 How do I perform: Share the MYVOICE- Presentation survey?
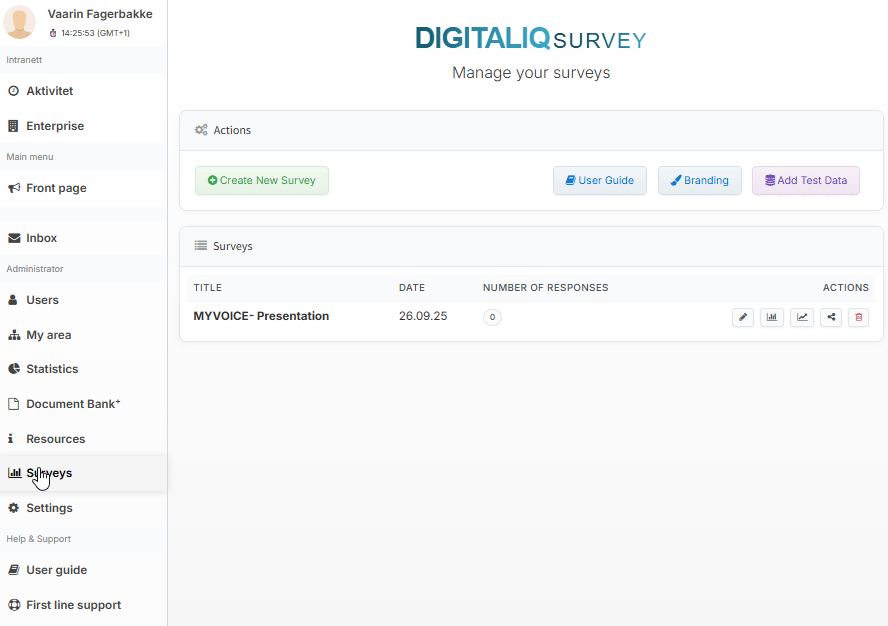tap(830, 317)
